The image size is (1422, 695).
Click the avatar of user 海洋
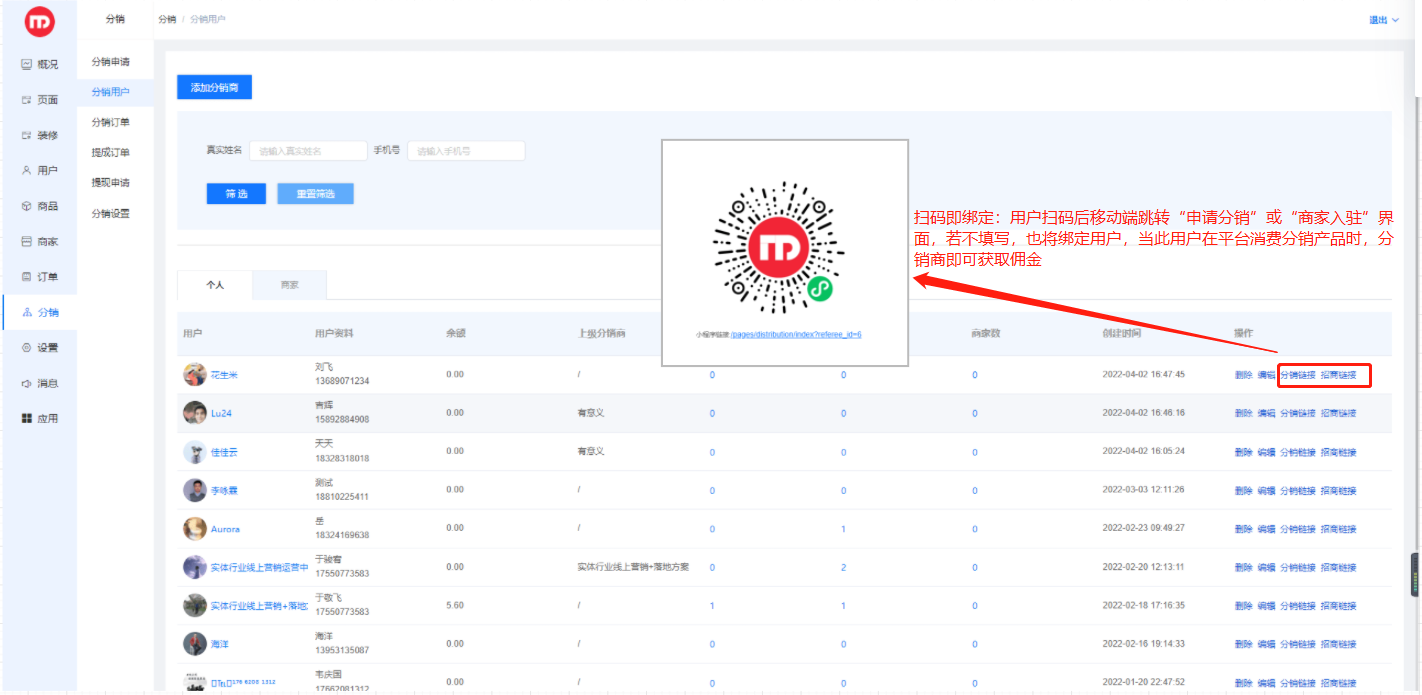(195, 644)
